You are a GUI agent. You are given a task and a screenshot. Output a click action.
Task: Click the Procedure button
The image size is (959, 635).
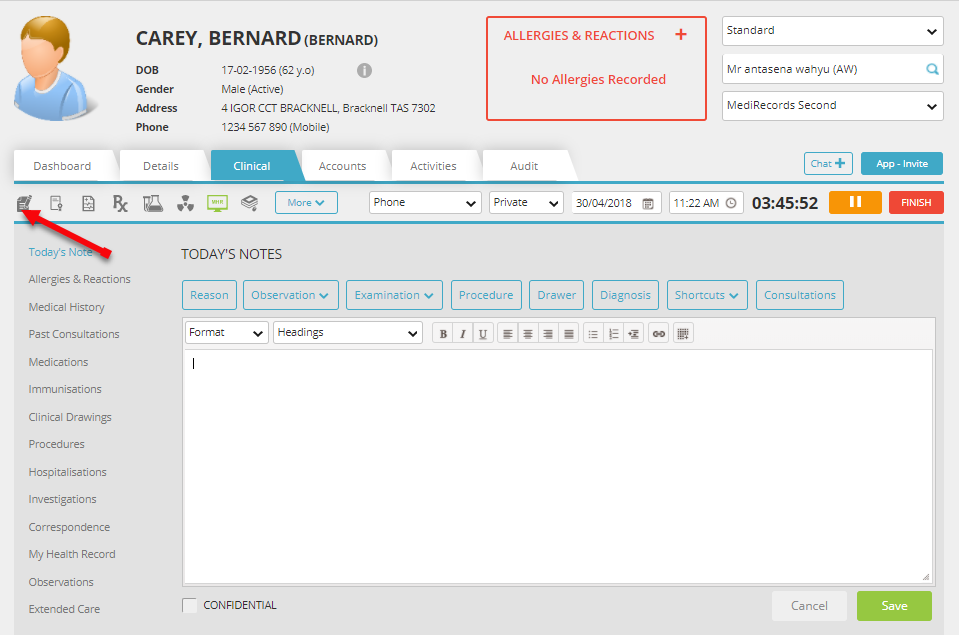486,295
